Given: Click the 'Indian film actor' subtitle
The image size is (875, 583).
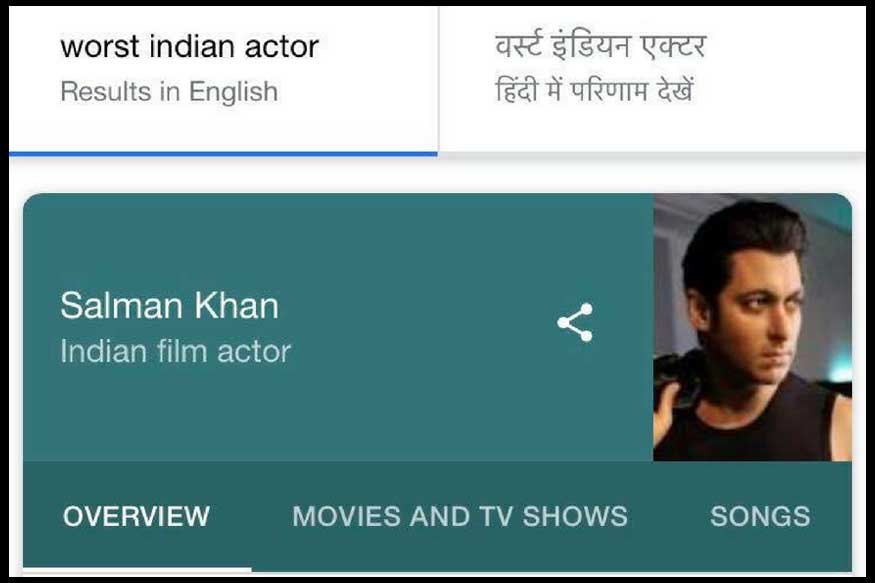Looking at the screenshot, I should click(x=176, y=351).
